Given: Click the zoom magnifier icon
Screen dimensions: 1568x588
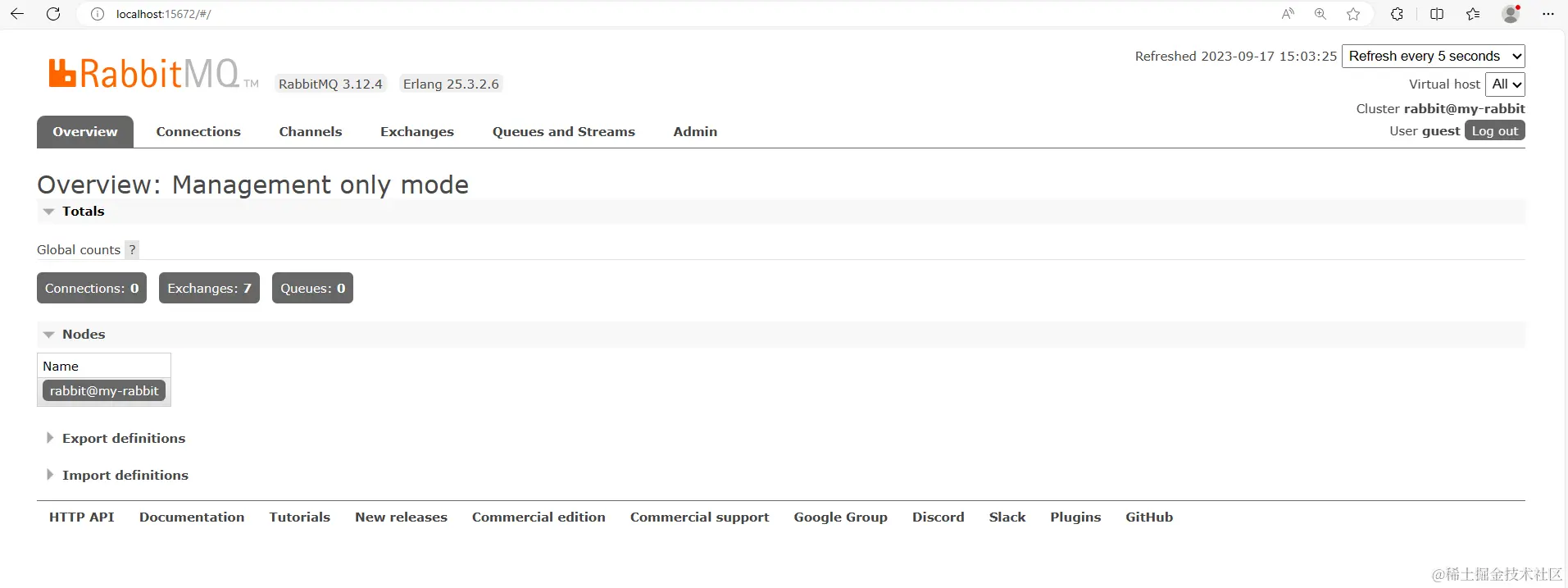Looking at the screenshot, I should click(x=1320, y=14).
